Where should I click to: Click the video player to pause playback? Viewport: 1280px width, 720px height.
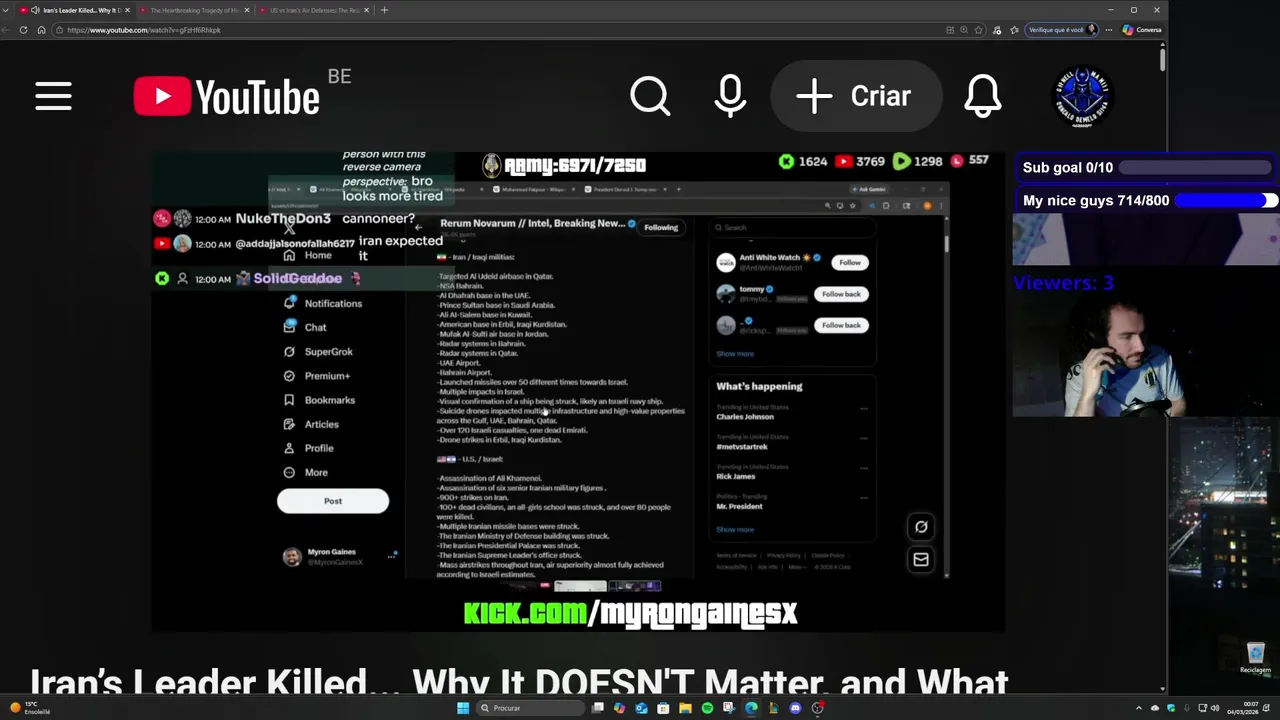pyautogui.click(x=578, y=392)
